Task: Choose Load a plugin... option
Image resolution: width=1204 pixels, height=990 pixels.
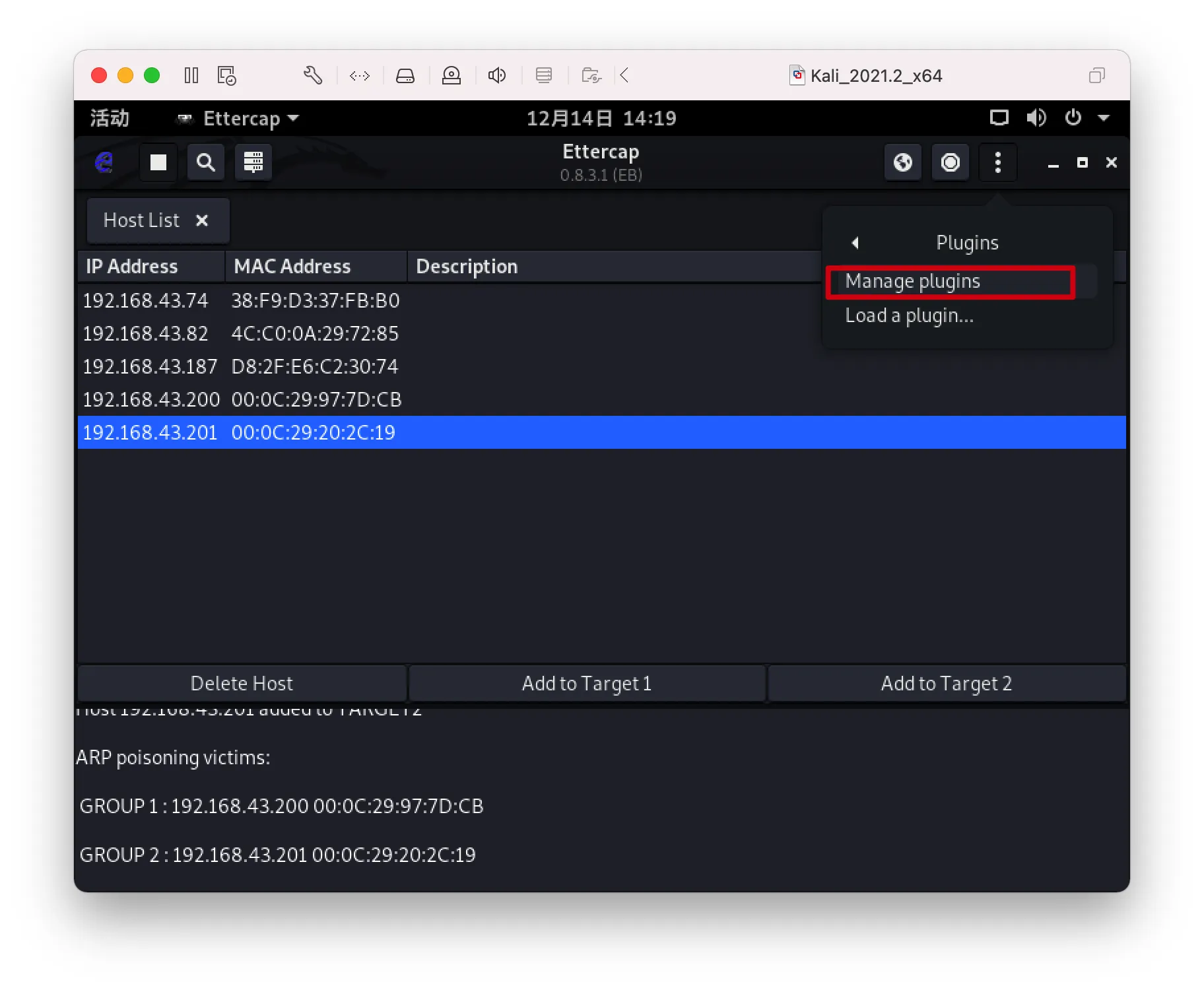Action: point(909,316)
